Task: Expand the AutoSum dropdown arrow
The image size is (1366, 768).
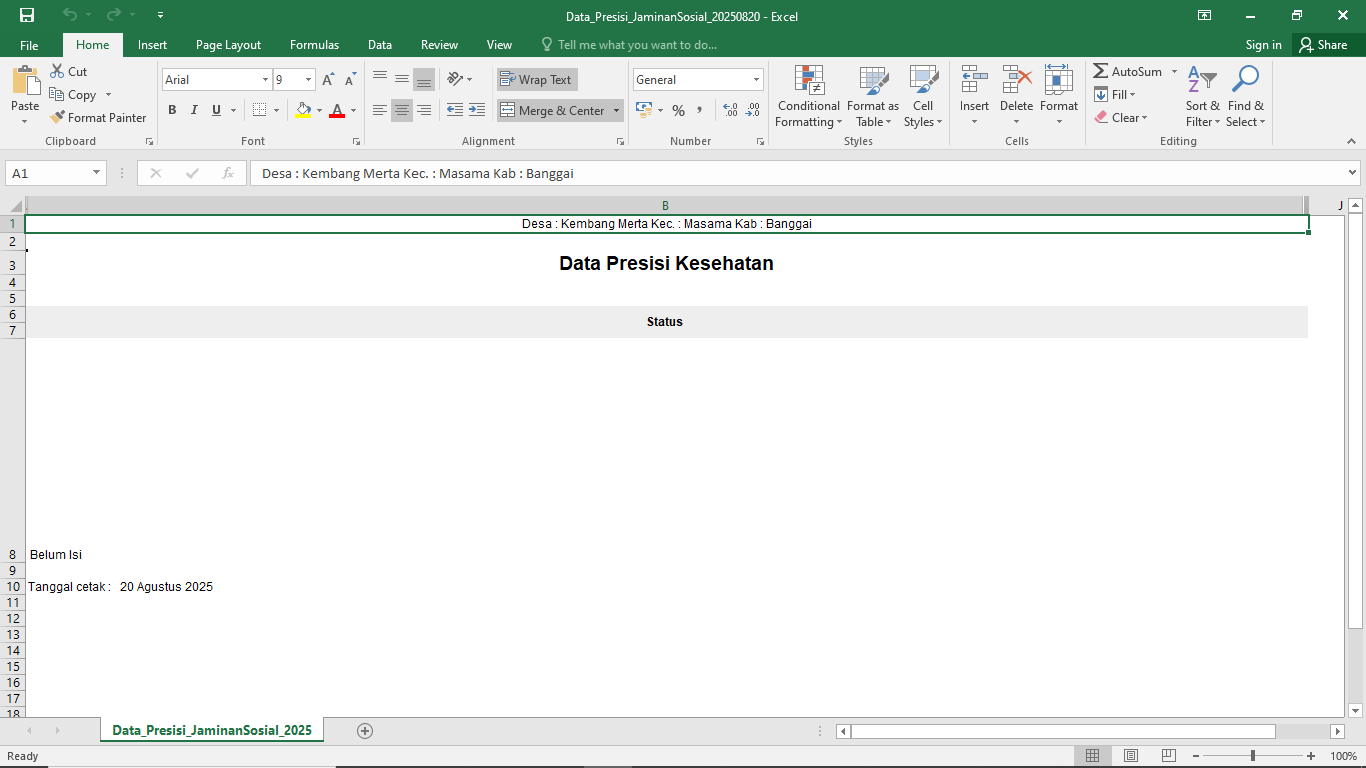Action: 1174,72
